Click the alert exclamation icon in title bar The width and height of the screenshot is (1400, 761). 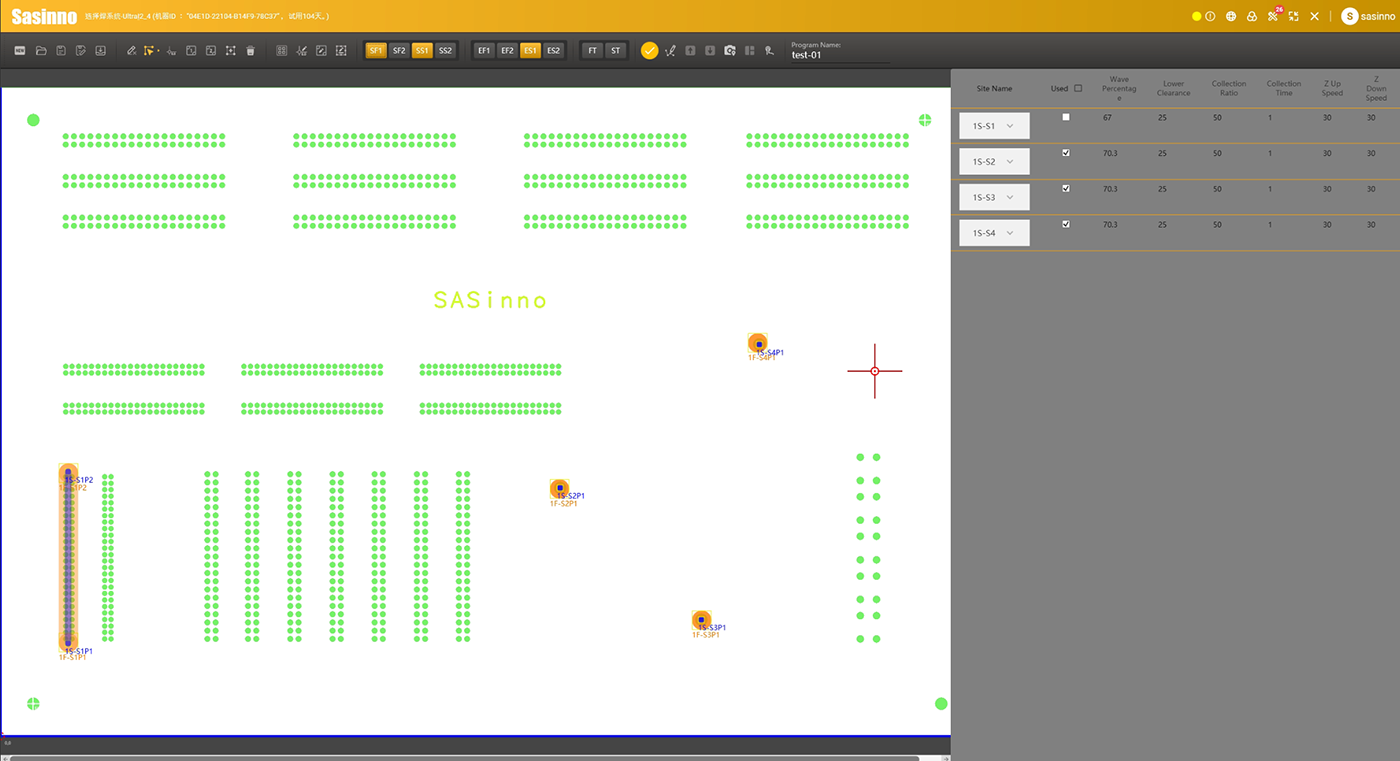coord(1210,16)
